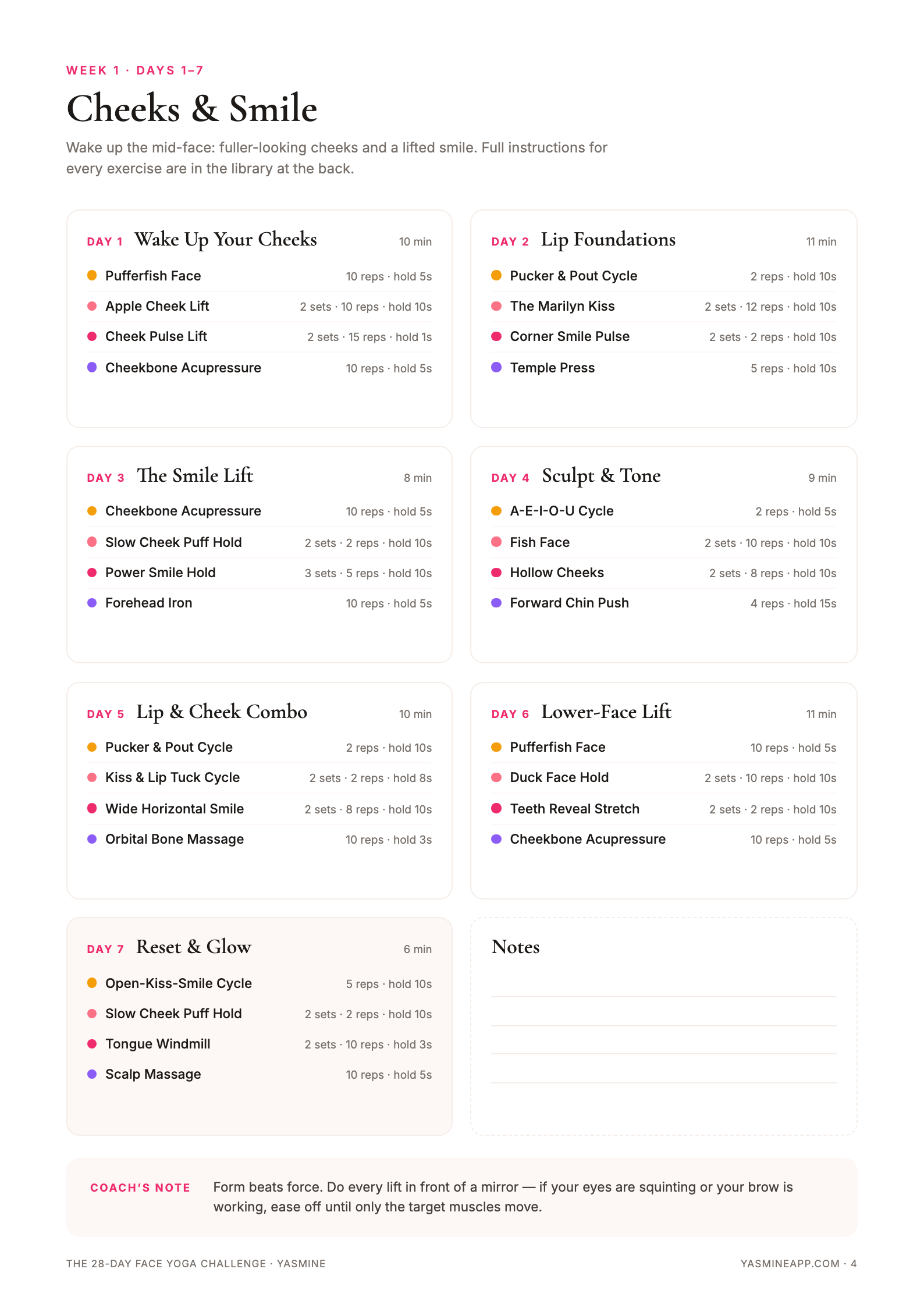
Task: Click the magenta dot beside Teeth Reveal Stretch
Action: (x=496, y=808)
